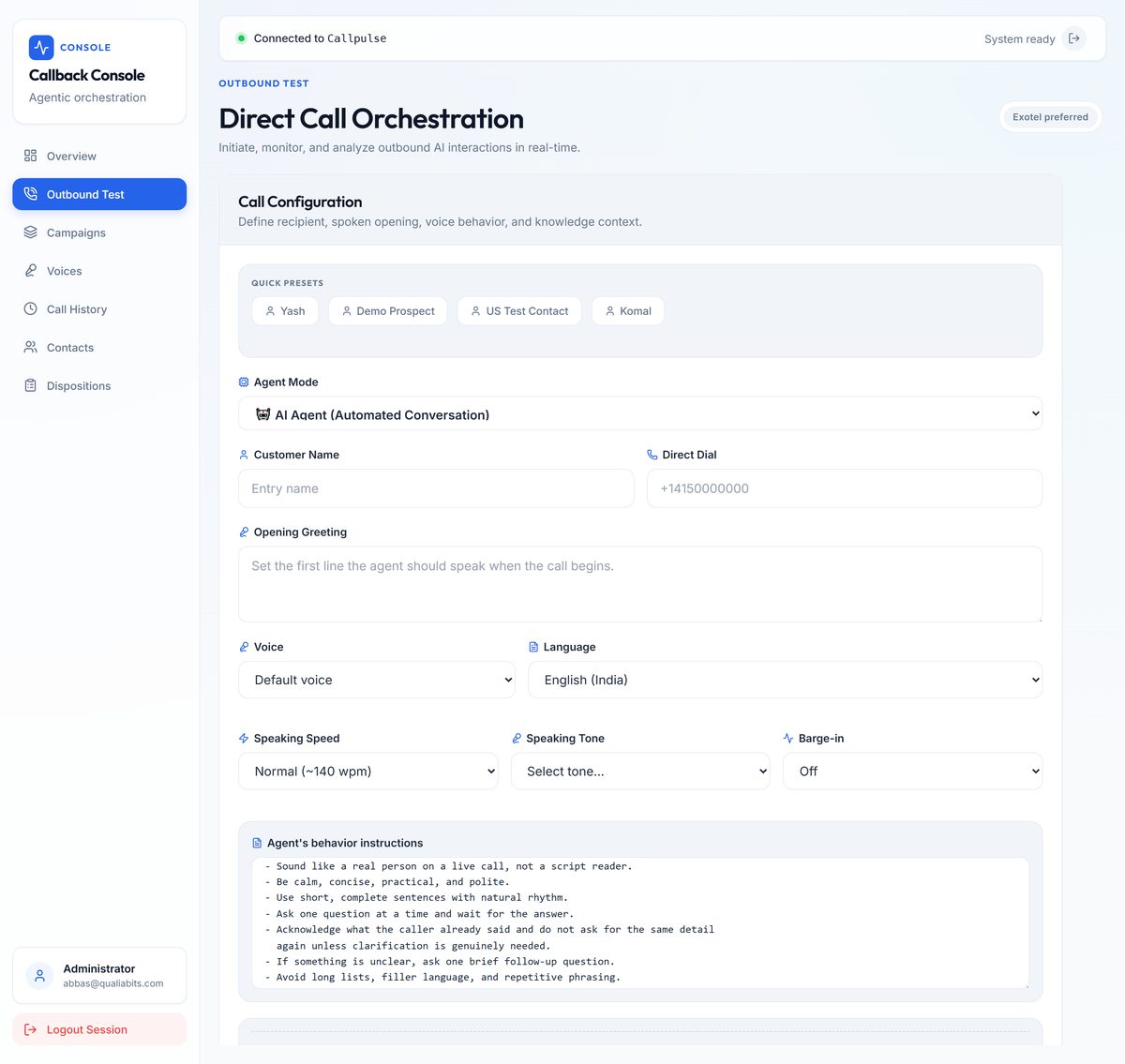Click the Exotel preferred badge
The height and width of the screenshot is (1064, 1125).
(x=1050, y=117)
